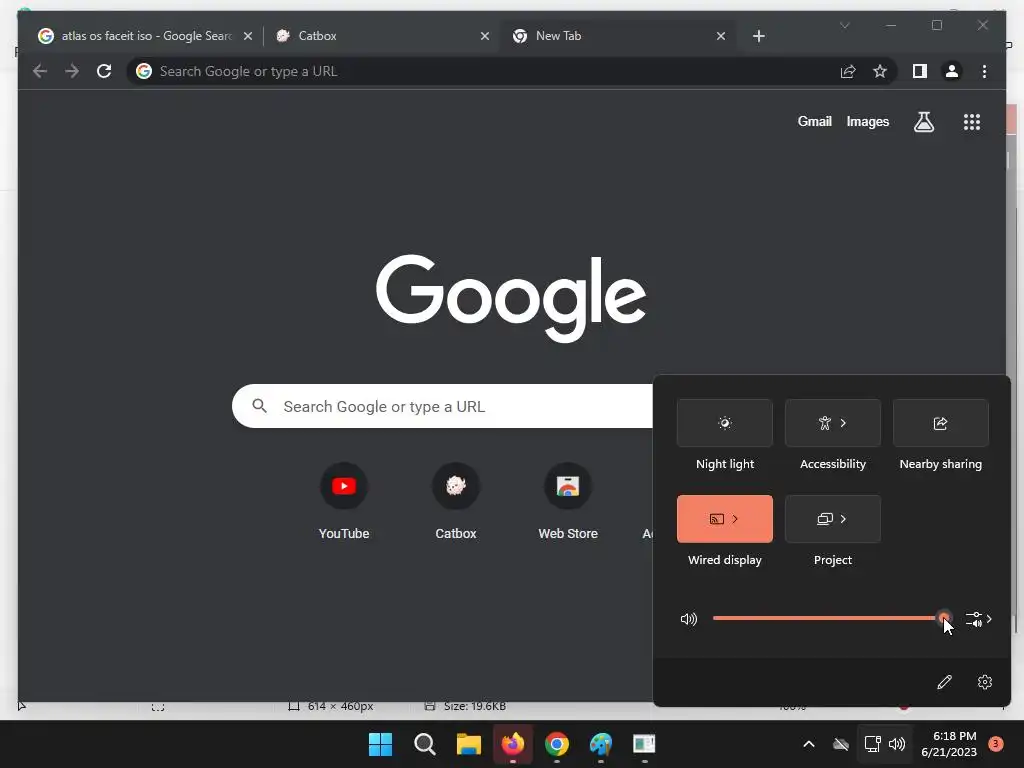Open all settings gear icon
The height and width of the screenshot is (768, 1024).
click(985, 682)
